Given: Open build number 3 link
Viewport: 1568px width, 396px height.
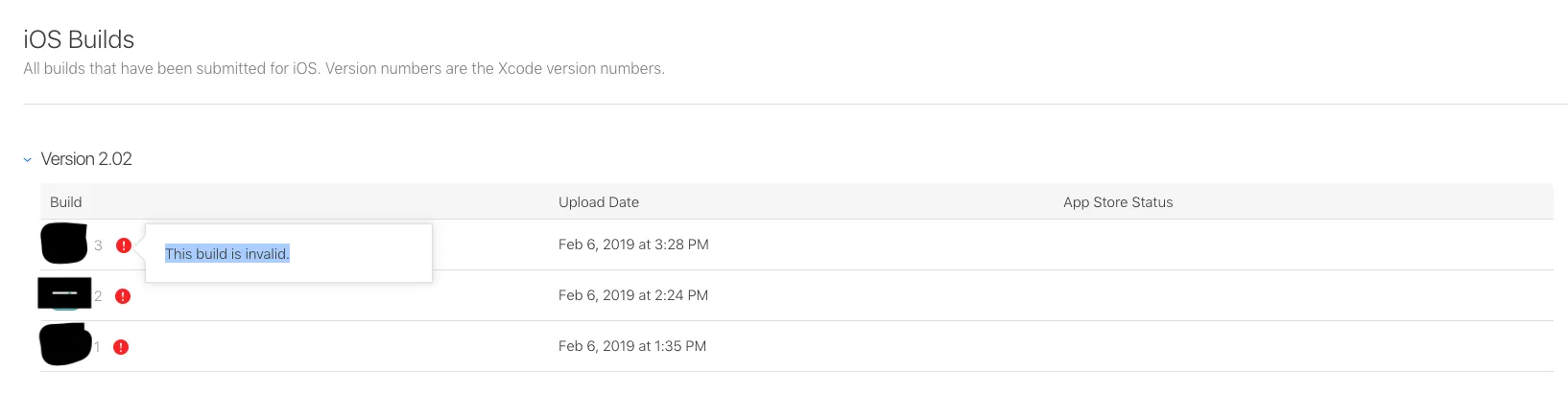Looking at the screenshot, I should (98, 245).
